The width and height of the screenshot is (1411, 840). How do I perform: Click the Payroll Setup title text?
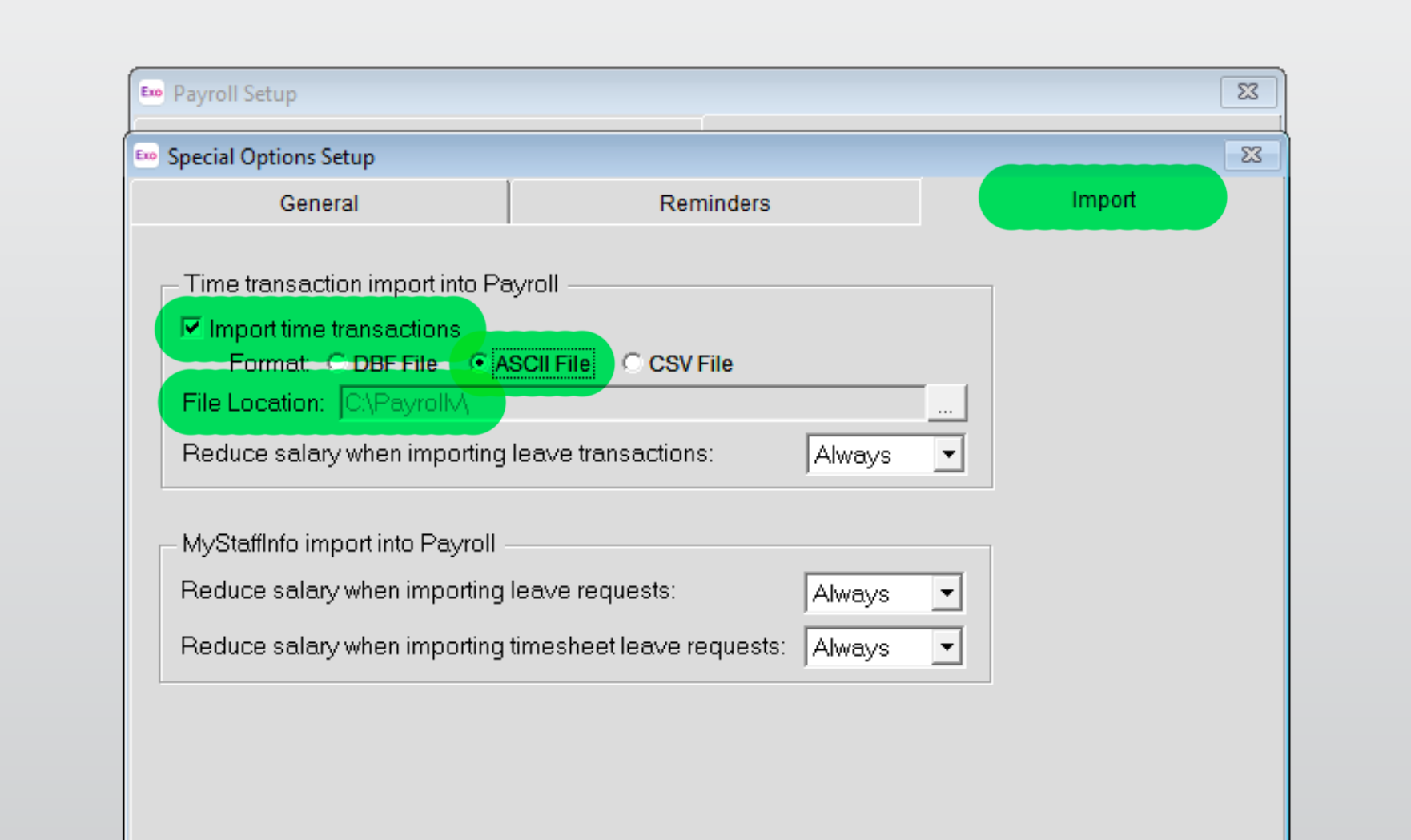(x=235, y=94)
